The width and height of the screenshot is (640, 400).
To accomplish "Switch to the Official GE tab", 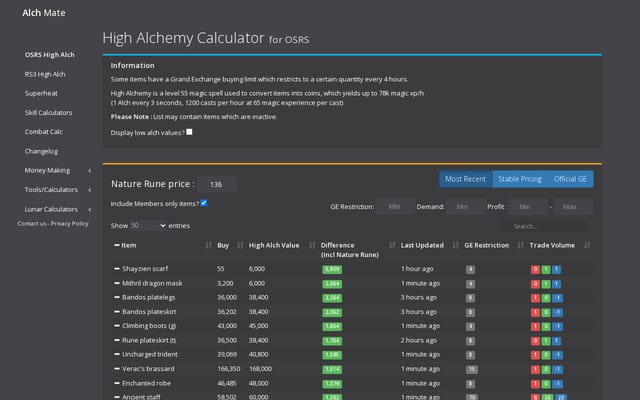I will (570, 179).
